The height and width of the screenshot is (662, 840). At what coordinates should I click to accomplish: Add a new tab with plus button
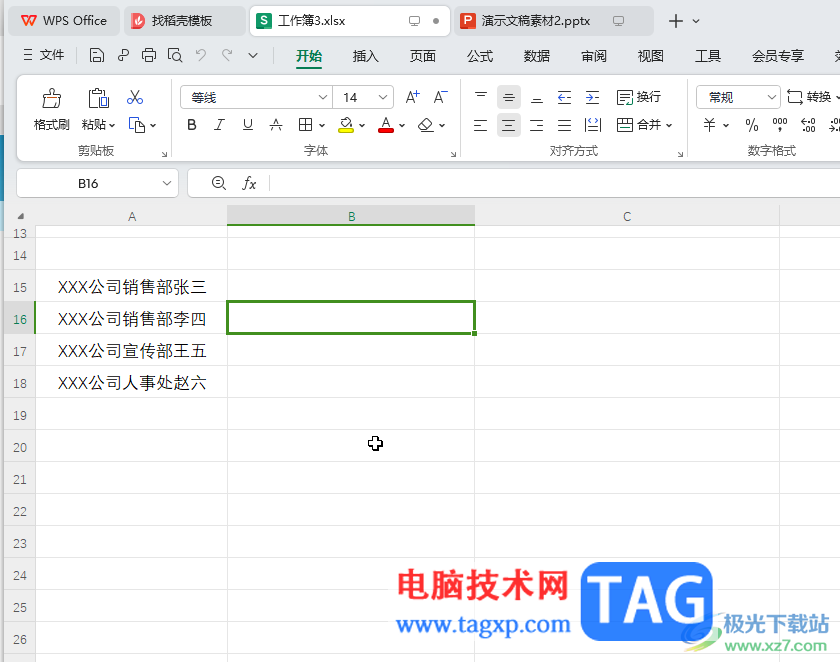(676, 21)
